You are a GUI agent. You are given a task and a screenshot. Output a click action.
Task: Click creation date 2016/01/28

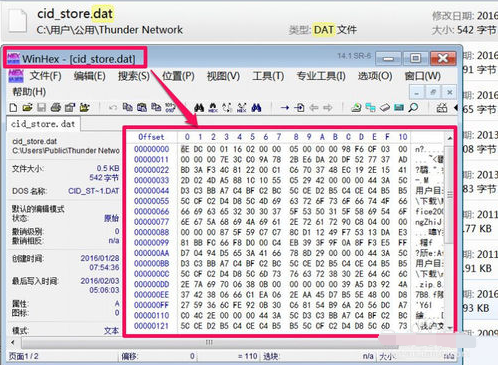[100, 258]
